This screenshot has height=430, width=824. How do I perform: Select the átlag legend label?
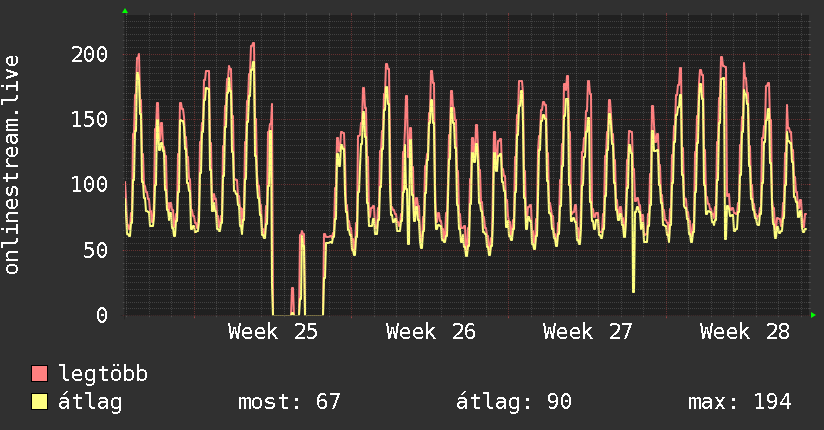pos(90,402)
